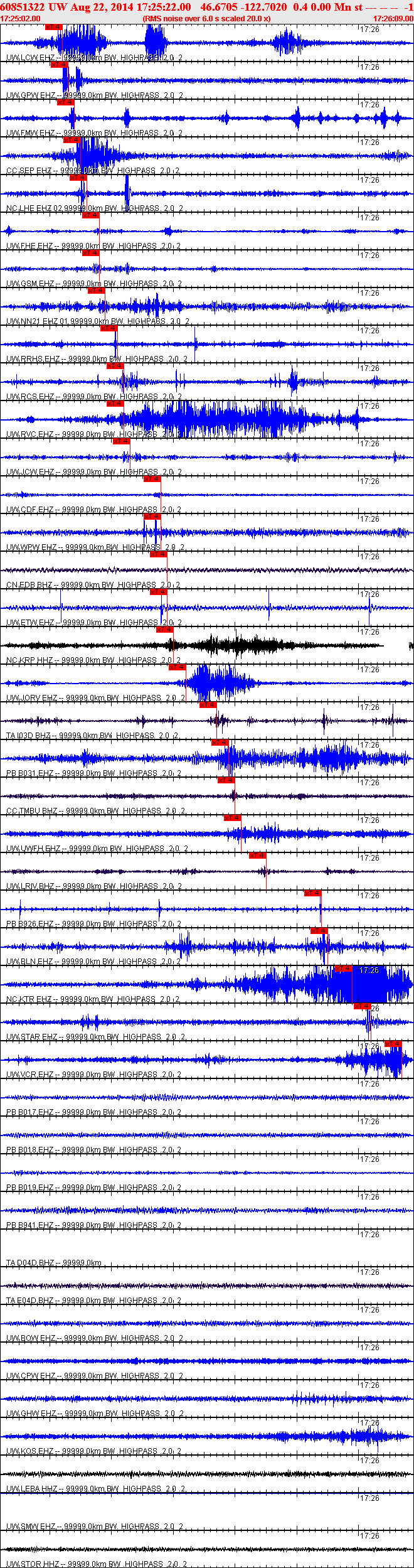Click red pick marker on VCR trace

pyautogui.click(x=393, y=1044)
